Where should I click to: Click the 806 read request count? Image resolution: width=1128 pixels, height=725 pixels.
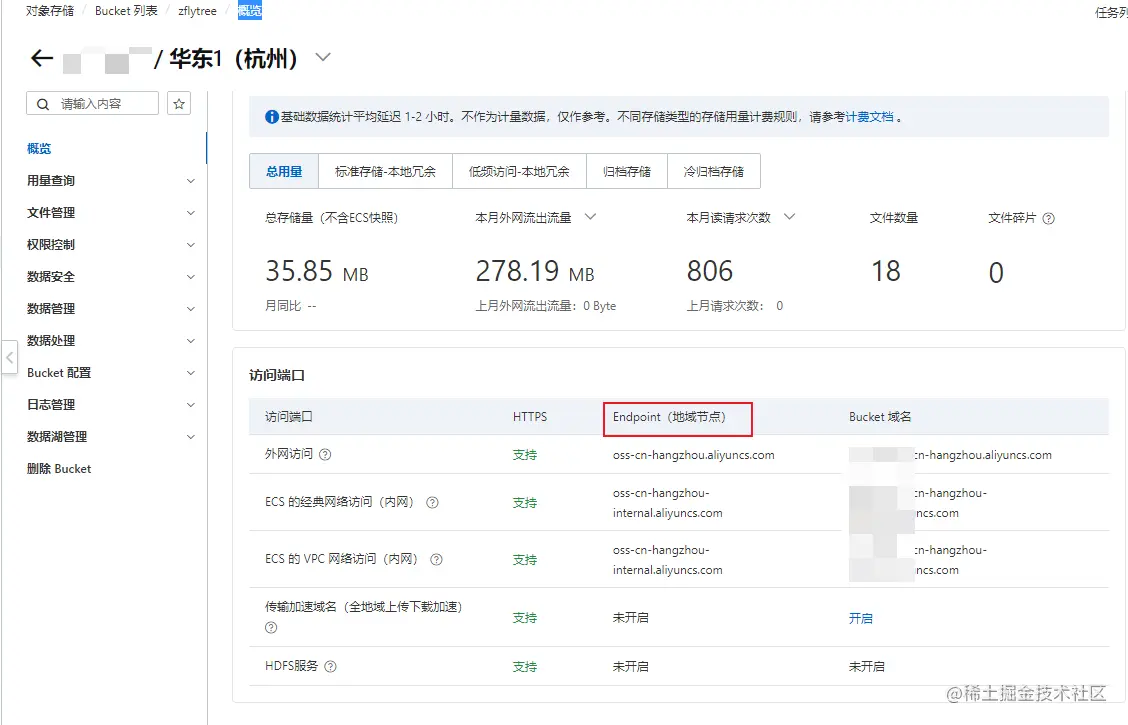[709, 272]
